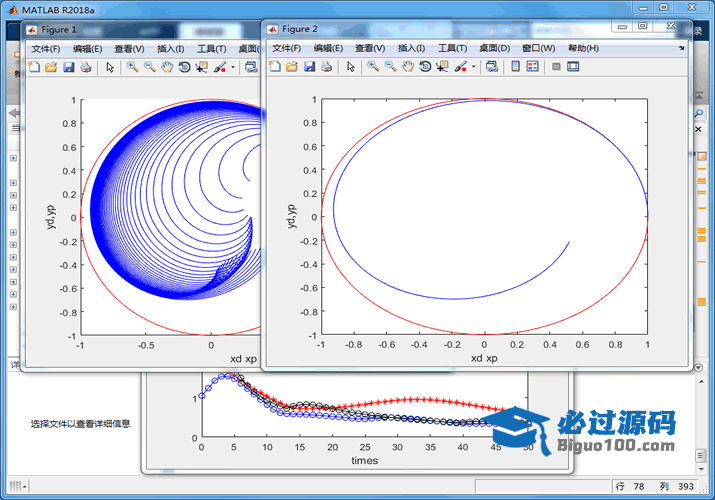The image size is (715, 500).
Task: Activate Zoom Out tool in Figure 1
Action: tap(150, 67)
